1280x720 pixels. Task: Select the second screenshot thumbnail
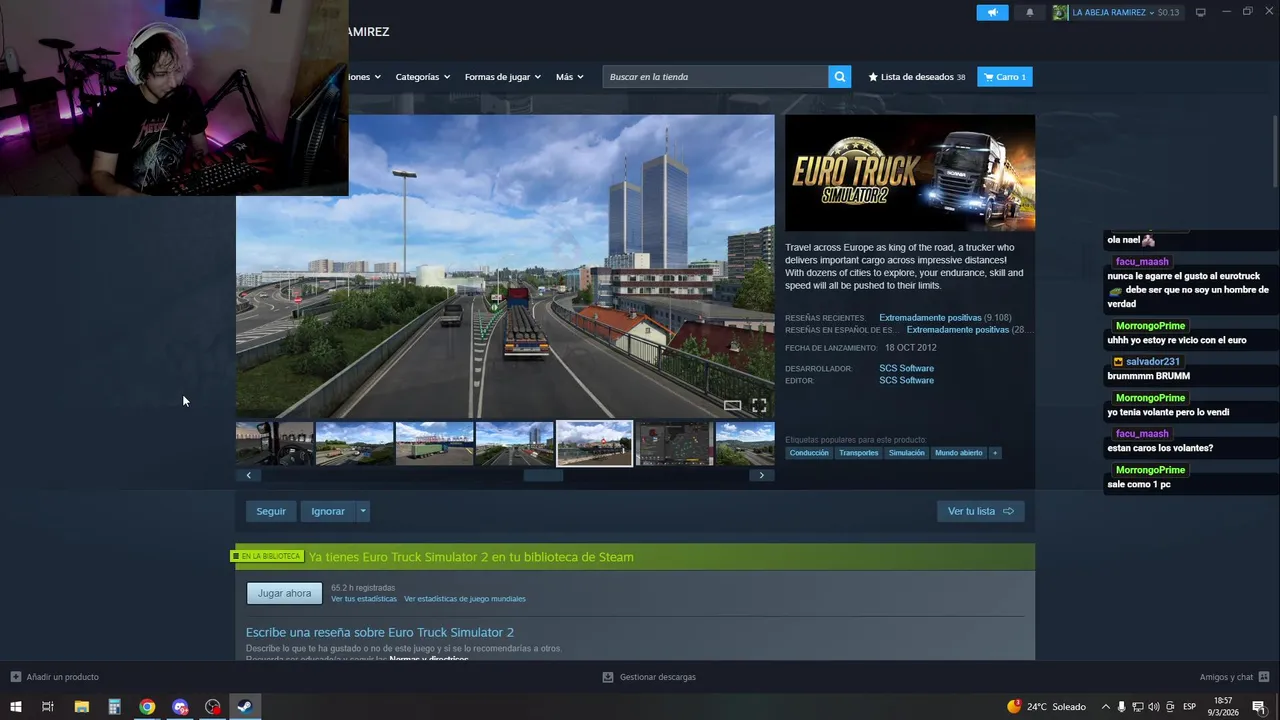tap(354, 443)
